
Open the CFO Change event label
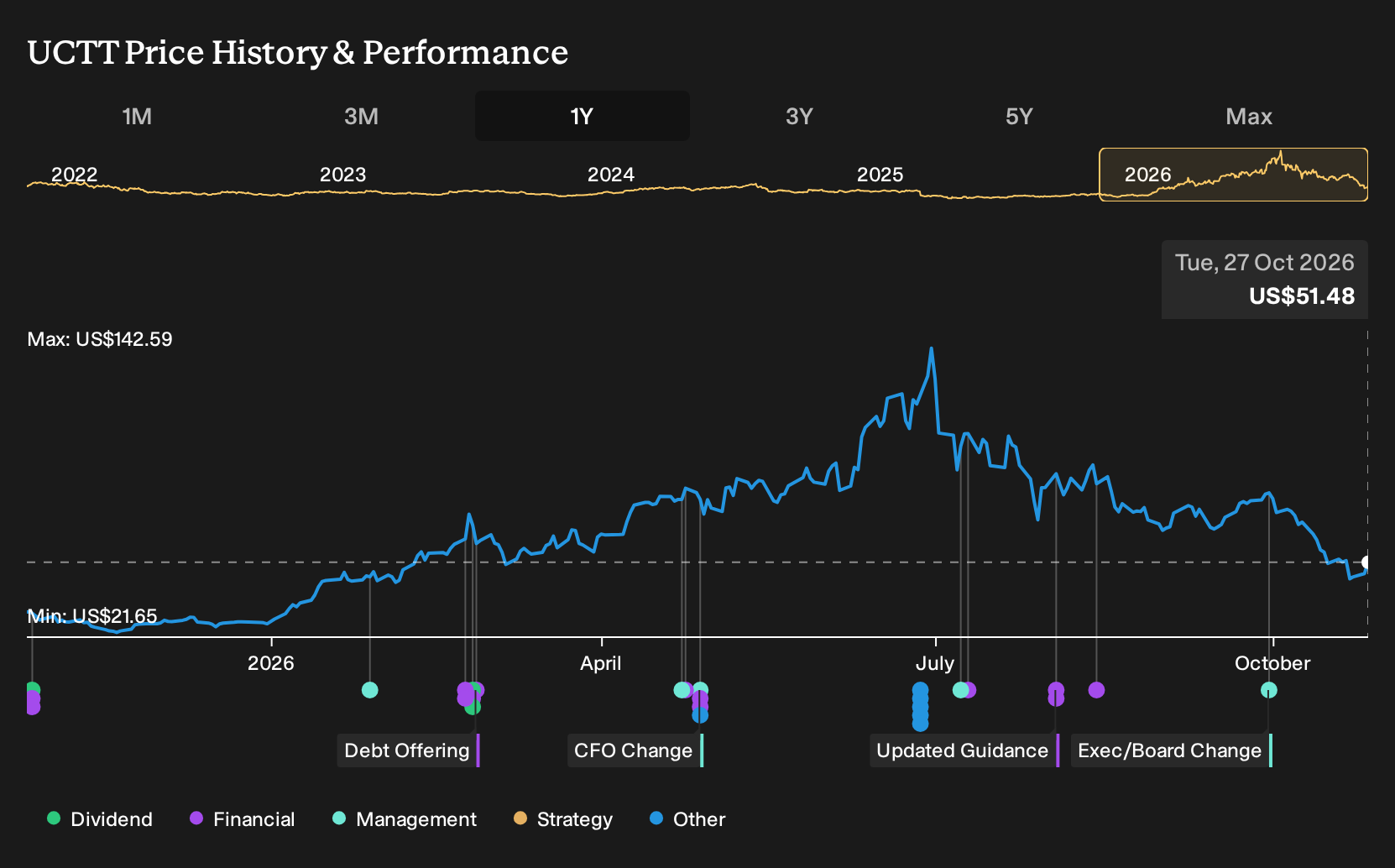[x=635, y=750]
